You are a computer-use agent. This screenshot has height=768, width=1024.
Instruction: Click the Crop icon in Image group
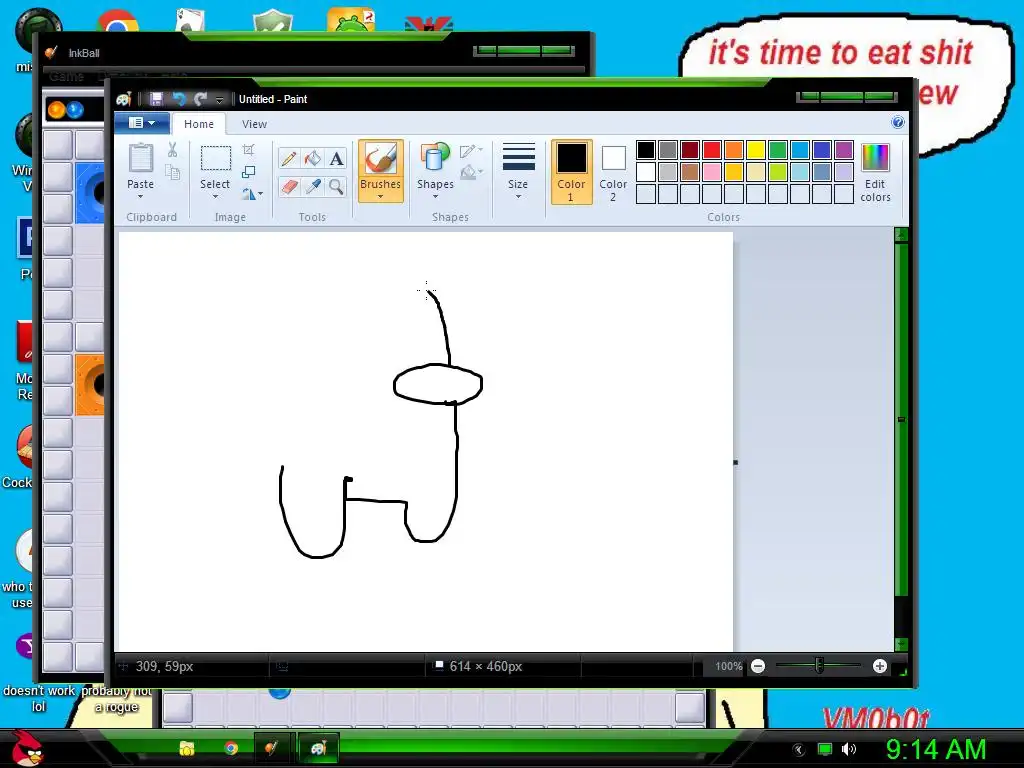[x=248, y=150]
